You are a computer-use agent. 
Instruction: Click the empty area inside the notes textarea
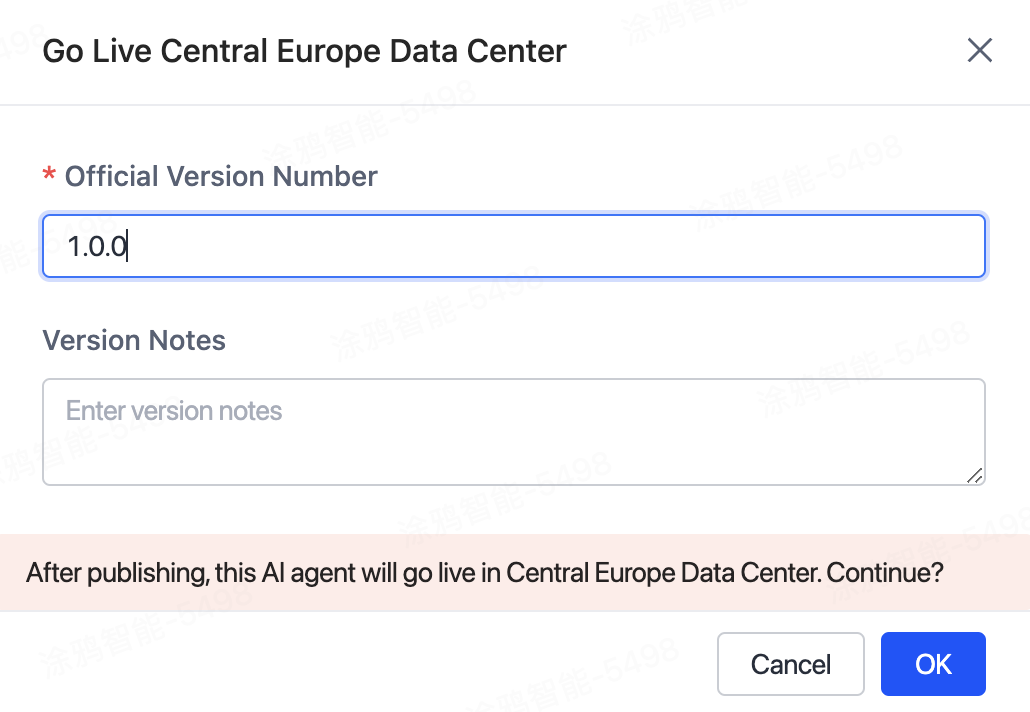pyautogui.click(x=600, y=452)
